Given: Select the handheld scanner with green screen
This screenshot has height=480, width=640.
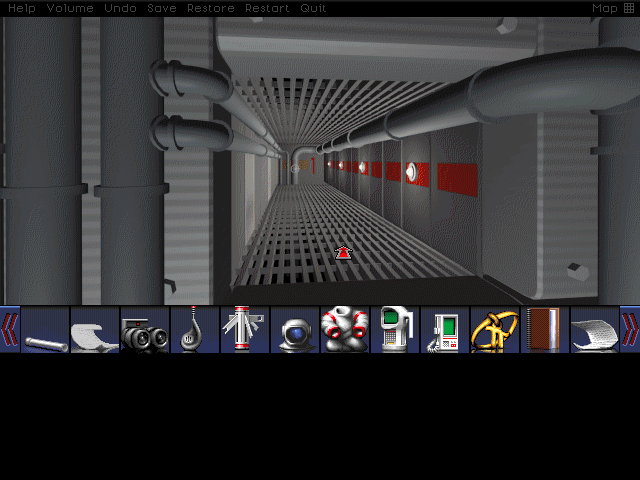Looking at the screenshot, I should click(395, 330).
